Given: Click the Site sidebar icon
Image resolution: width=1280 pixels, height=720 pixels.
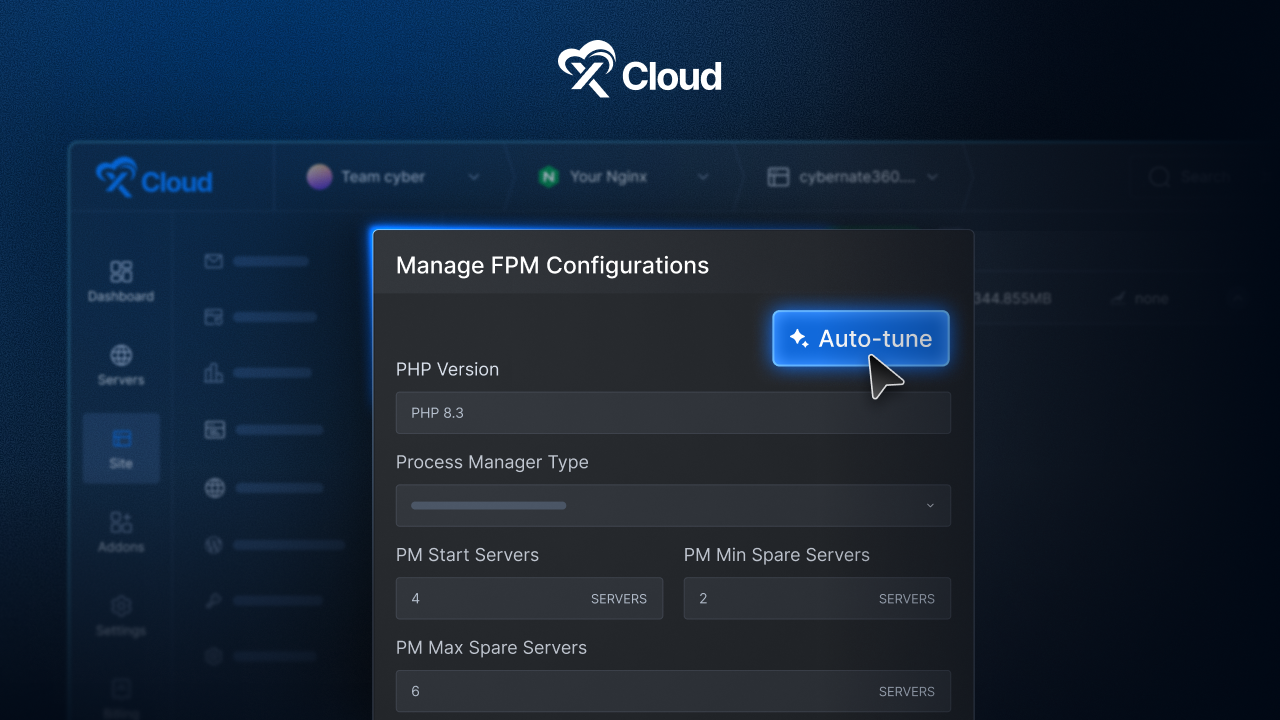Looking at the screenshot, I should pos(120,448).
